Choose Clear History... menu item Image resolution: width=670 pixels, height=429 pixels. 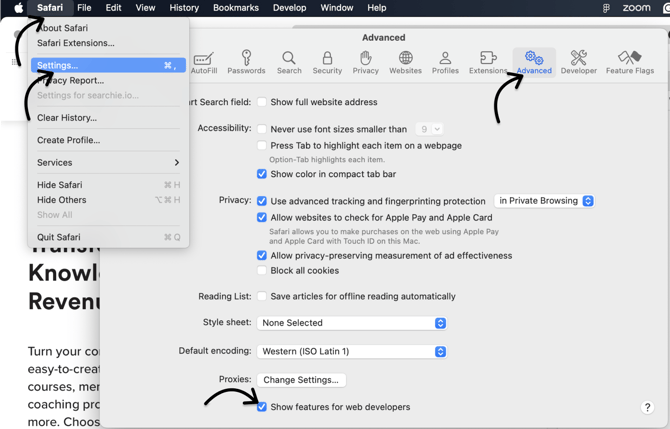pos(108,118)
